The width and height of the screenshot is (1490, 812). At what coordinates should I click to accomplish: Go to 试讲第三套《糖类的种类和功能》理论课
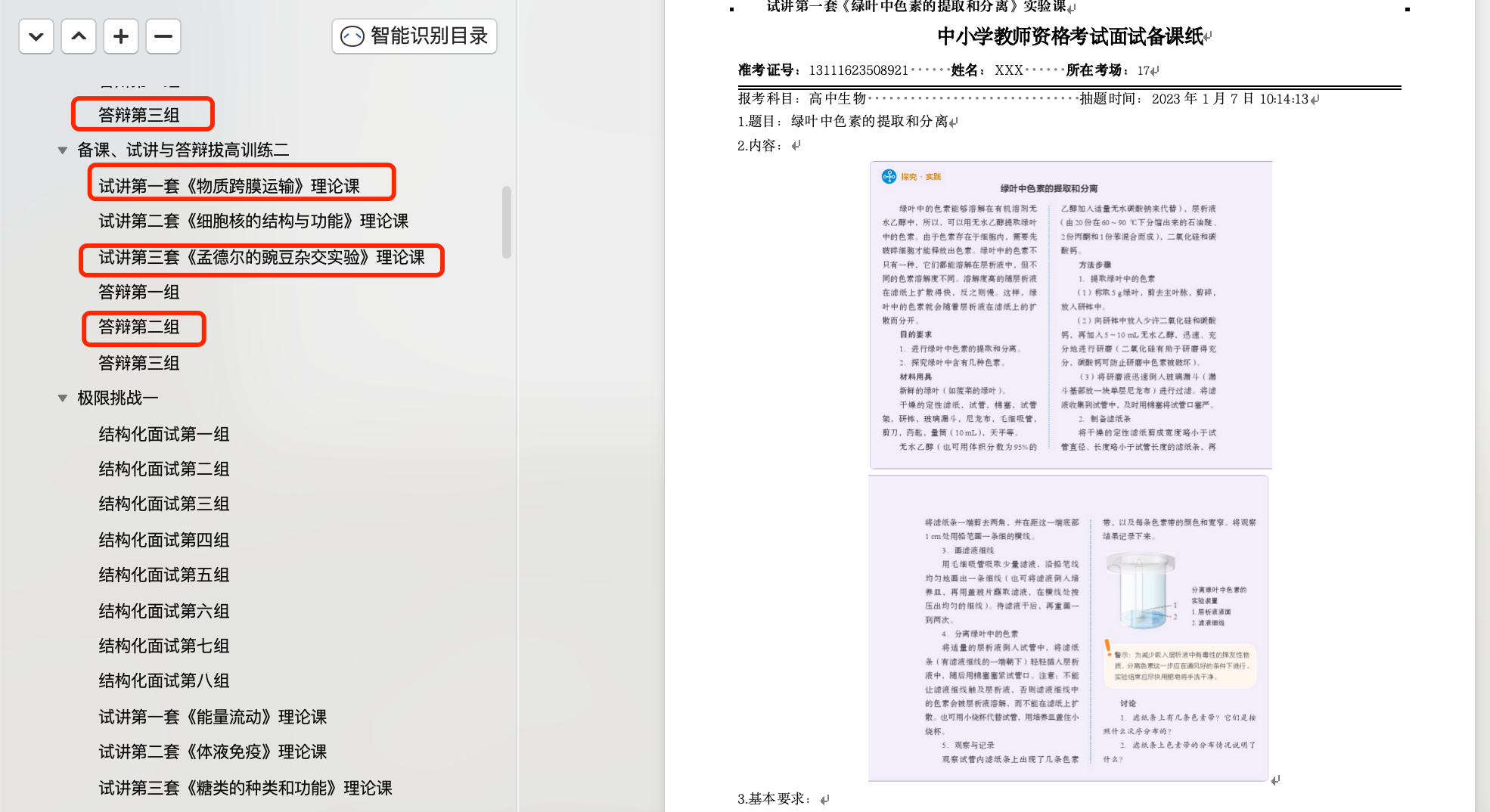click(x=245, y=788)
